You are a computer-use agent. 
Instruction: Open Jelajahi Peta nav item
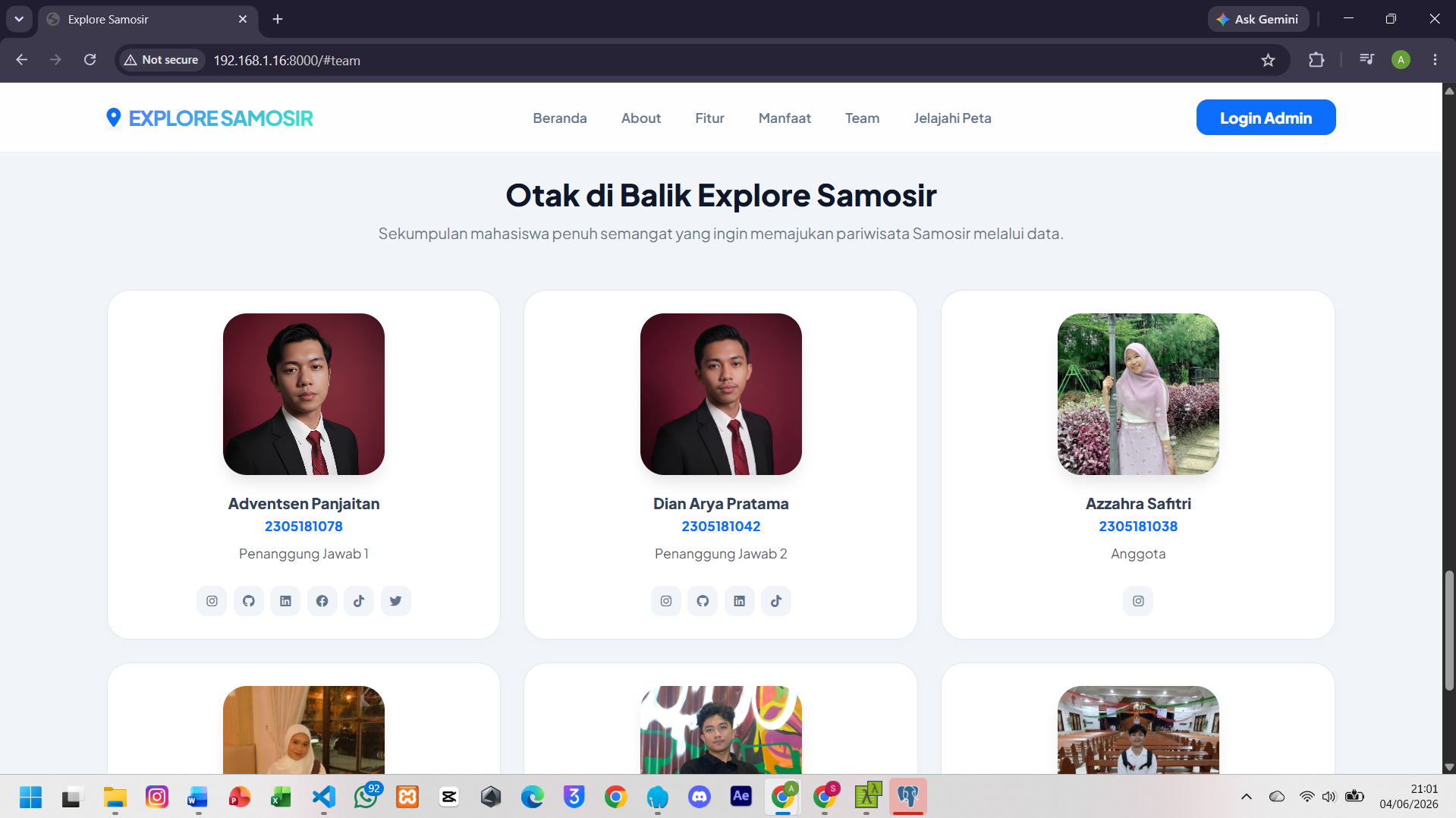click(x=952, y=118)
